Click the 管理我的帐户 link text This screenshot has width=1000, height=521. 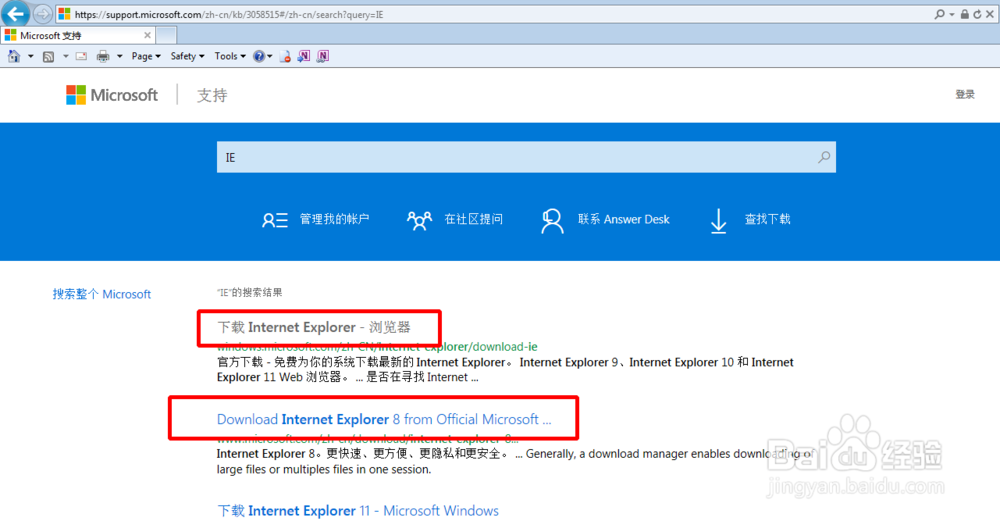[334, 219]
